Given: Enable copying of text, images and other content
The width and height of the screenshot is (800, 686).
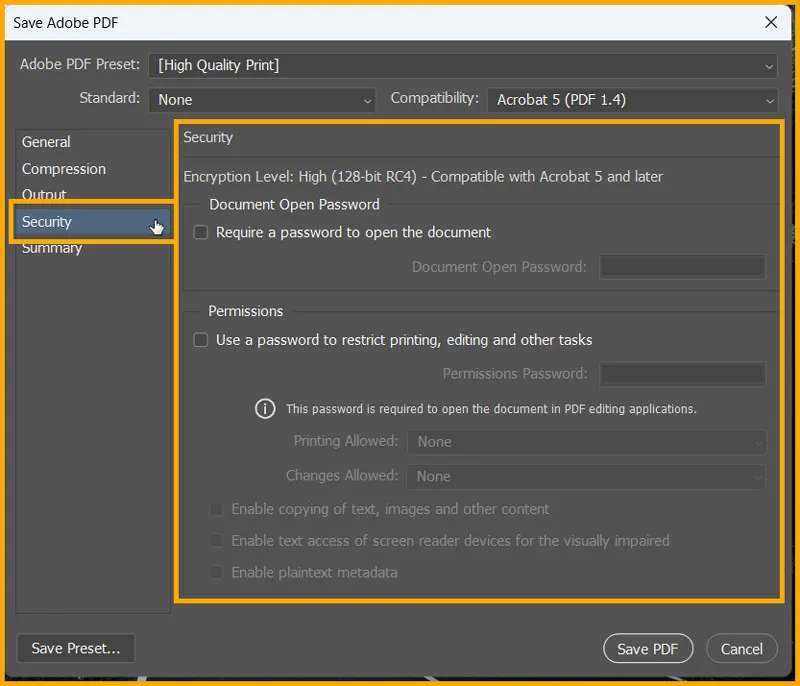Looking at the screenshot, I should (x=216, y=509).
